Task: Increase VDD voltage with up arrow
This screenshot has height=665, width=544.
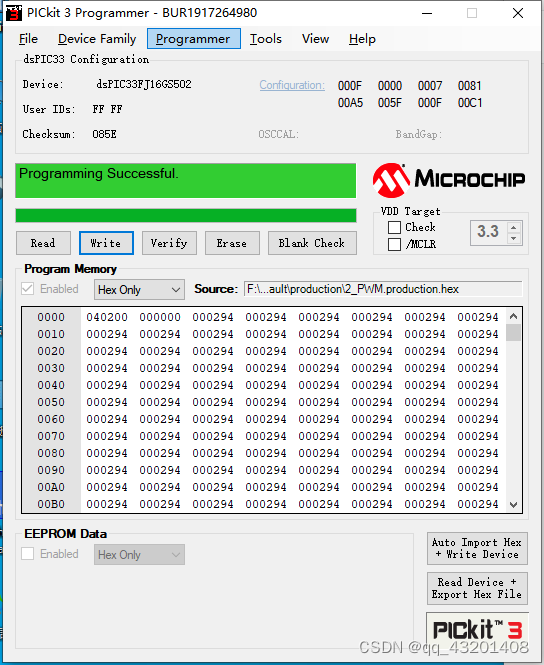Action: 514,227
